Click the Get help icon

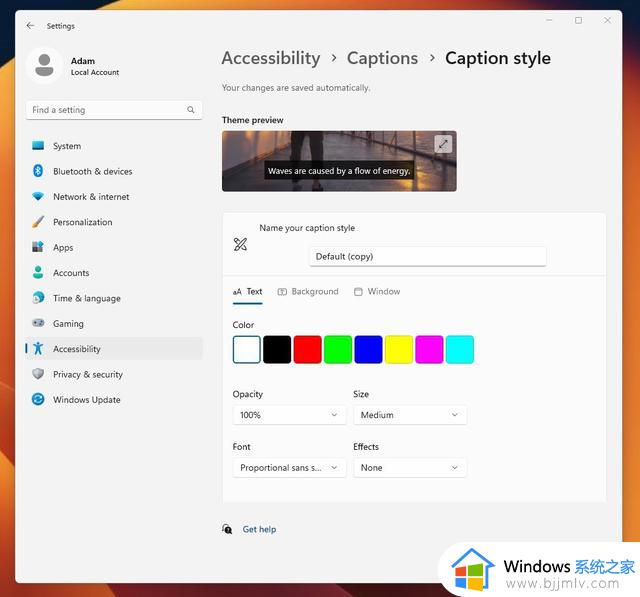click(x=227, y=529)
